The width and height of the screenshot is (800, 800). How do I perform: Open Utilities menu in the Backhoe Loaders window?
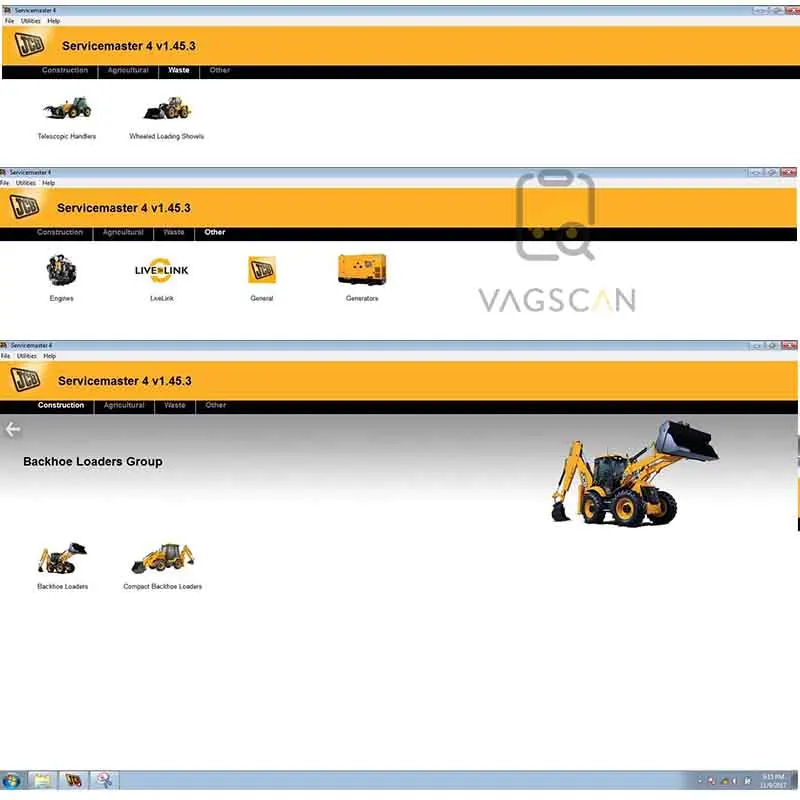(27, 356)
